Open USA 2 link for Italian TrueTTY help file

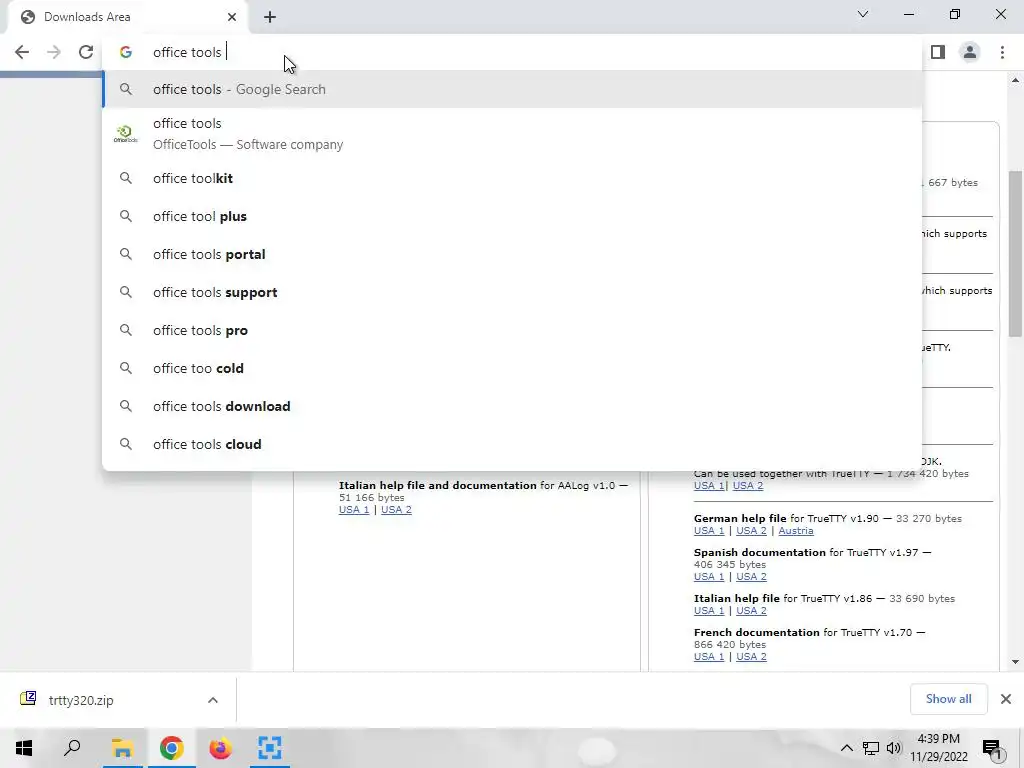752,611
